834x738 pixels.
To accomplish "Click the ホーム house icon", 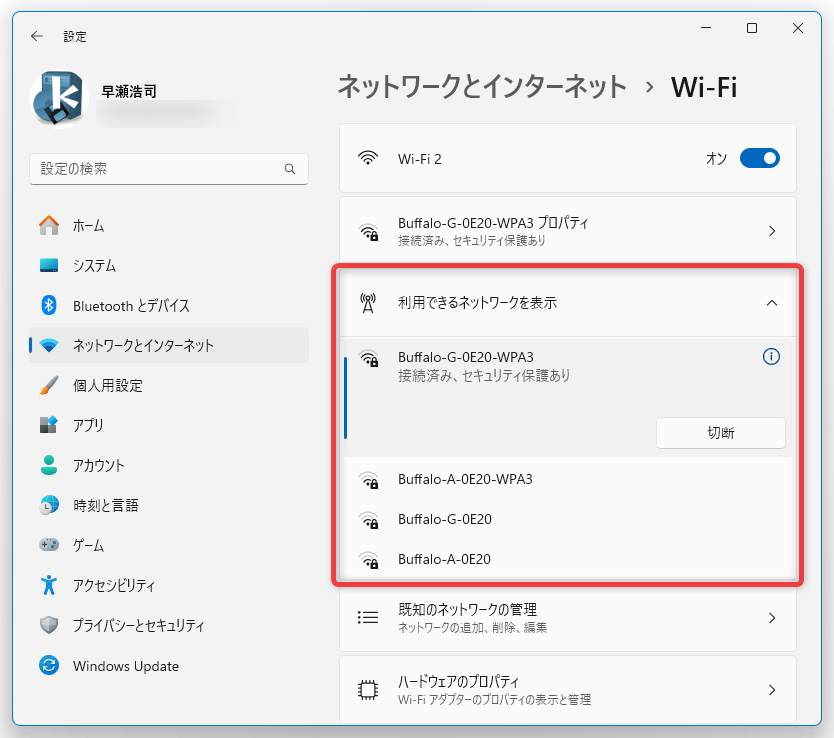I will point(49,225).
